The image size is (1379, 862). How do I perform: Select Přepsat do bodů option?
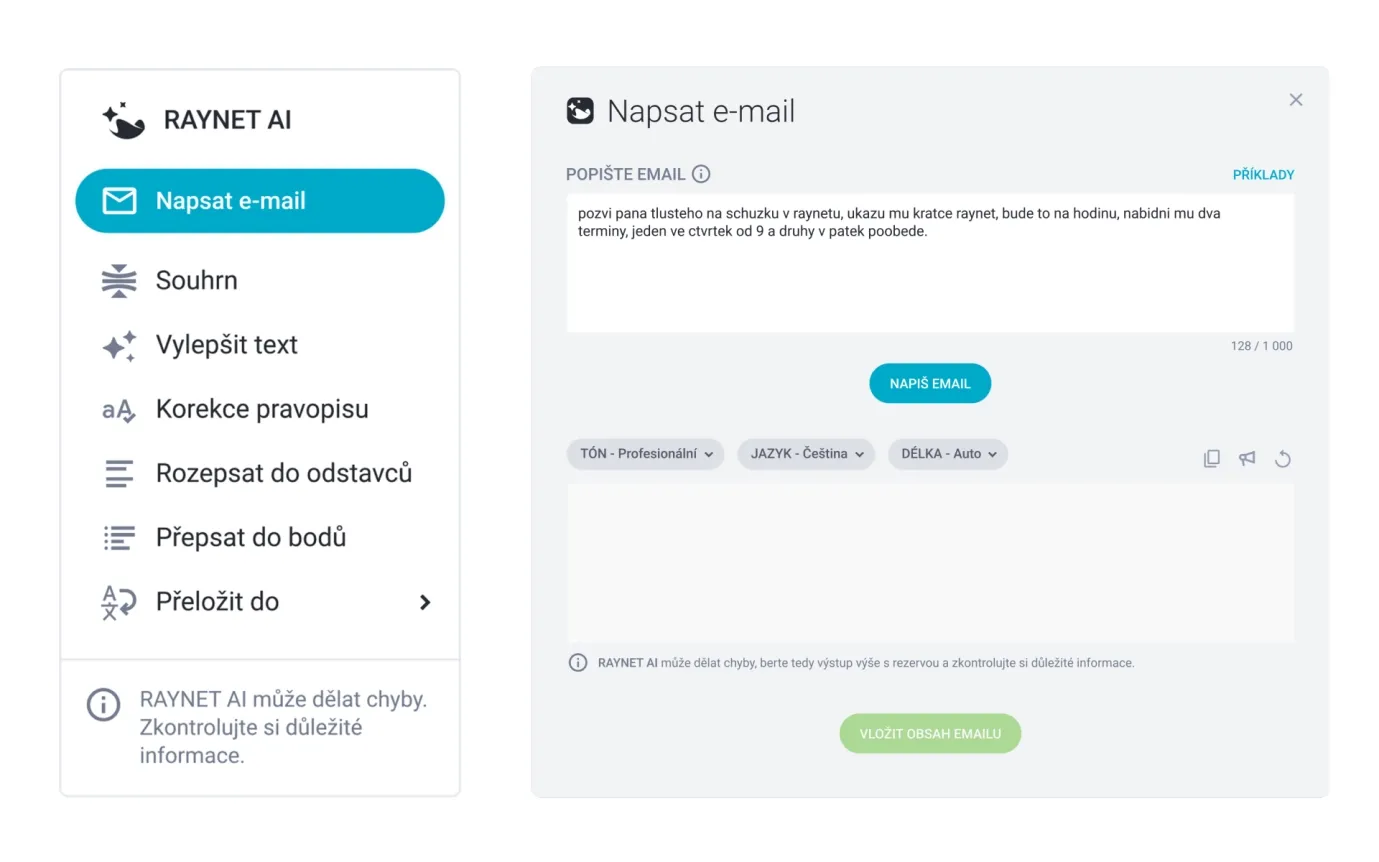250,537
